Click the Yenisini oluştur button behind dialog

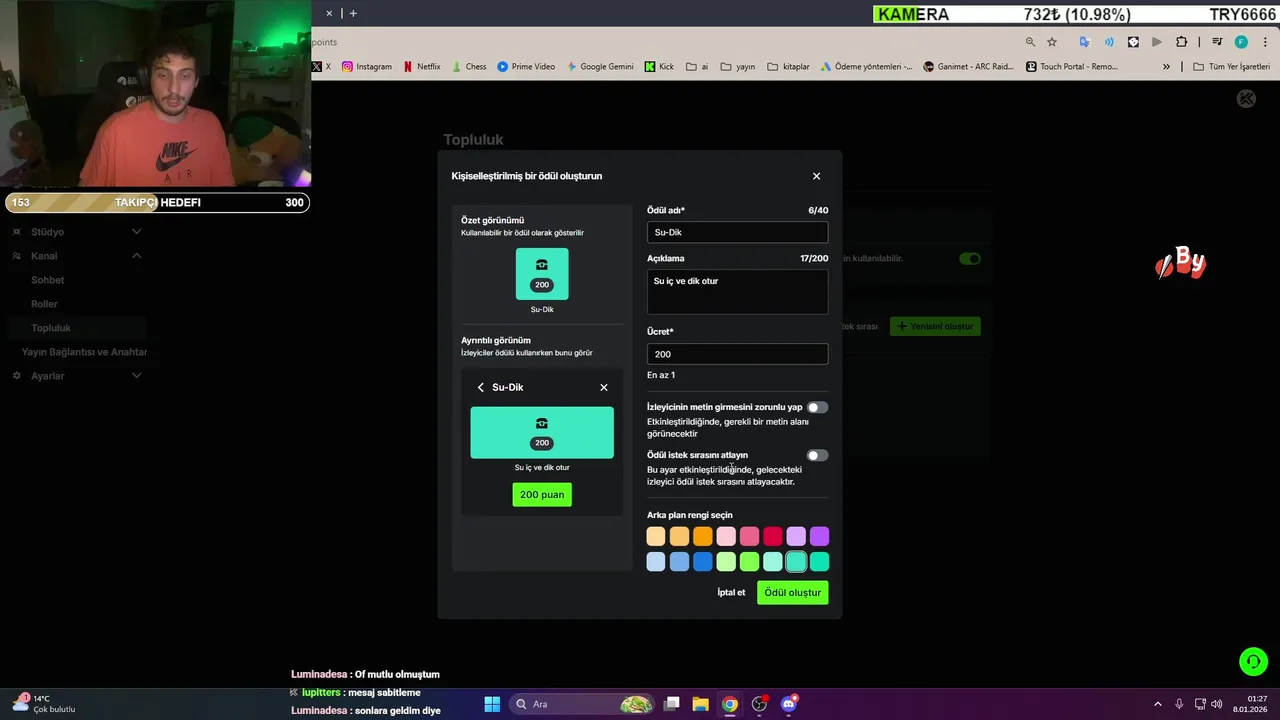click(935, 326)
